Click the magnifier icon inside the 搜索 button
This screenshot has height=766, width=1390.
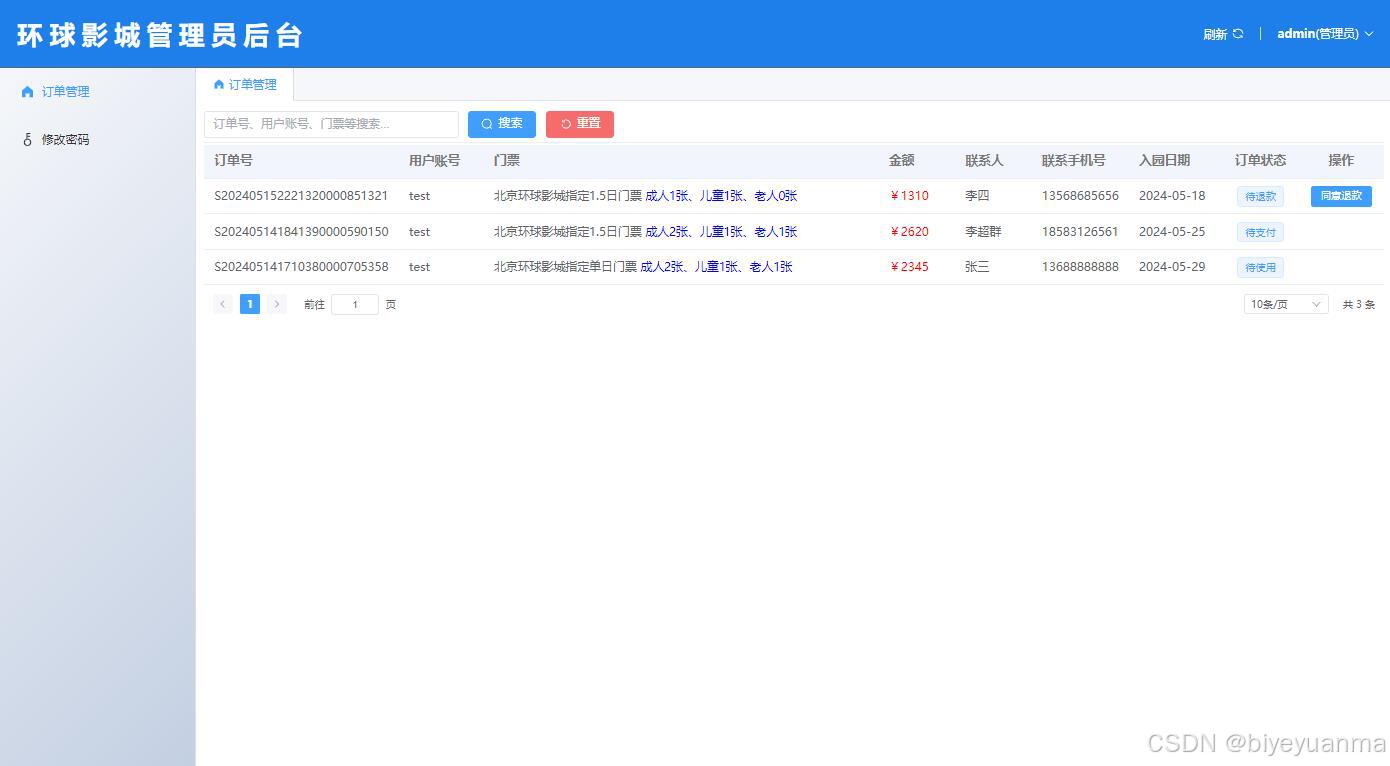point(487,123)
